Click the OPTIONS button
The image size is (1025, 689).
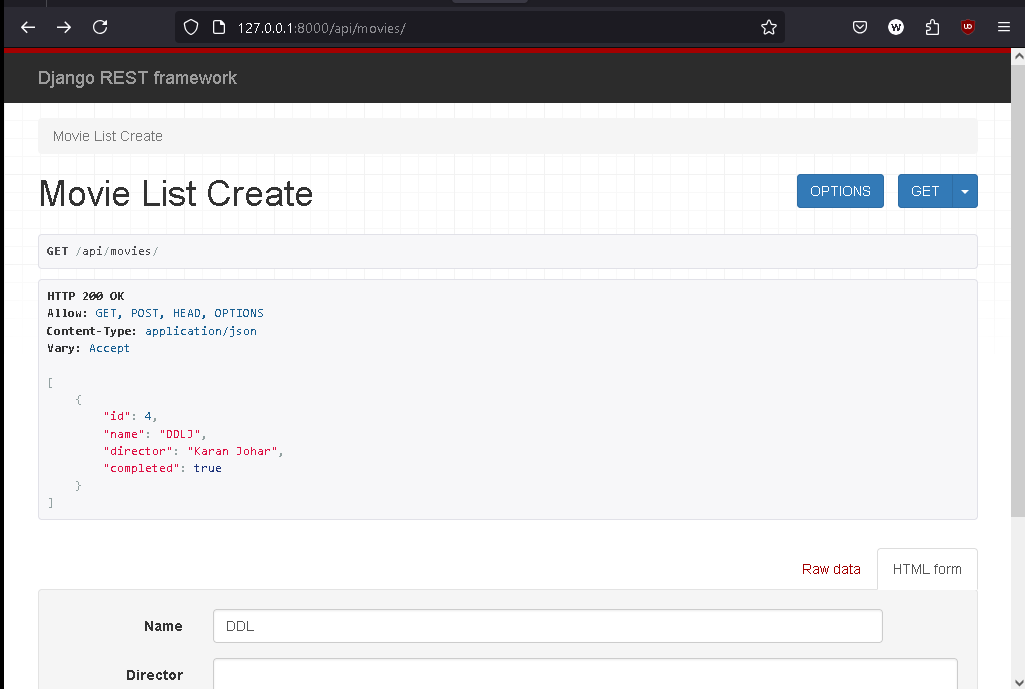tap(840, 191)
